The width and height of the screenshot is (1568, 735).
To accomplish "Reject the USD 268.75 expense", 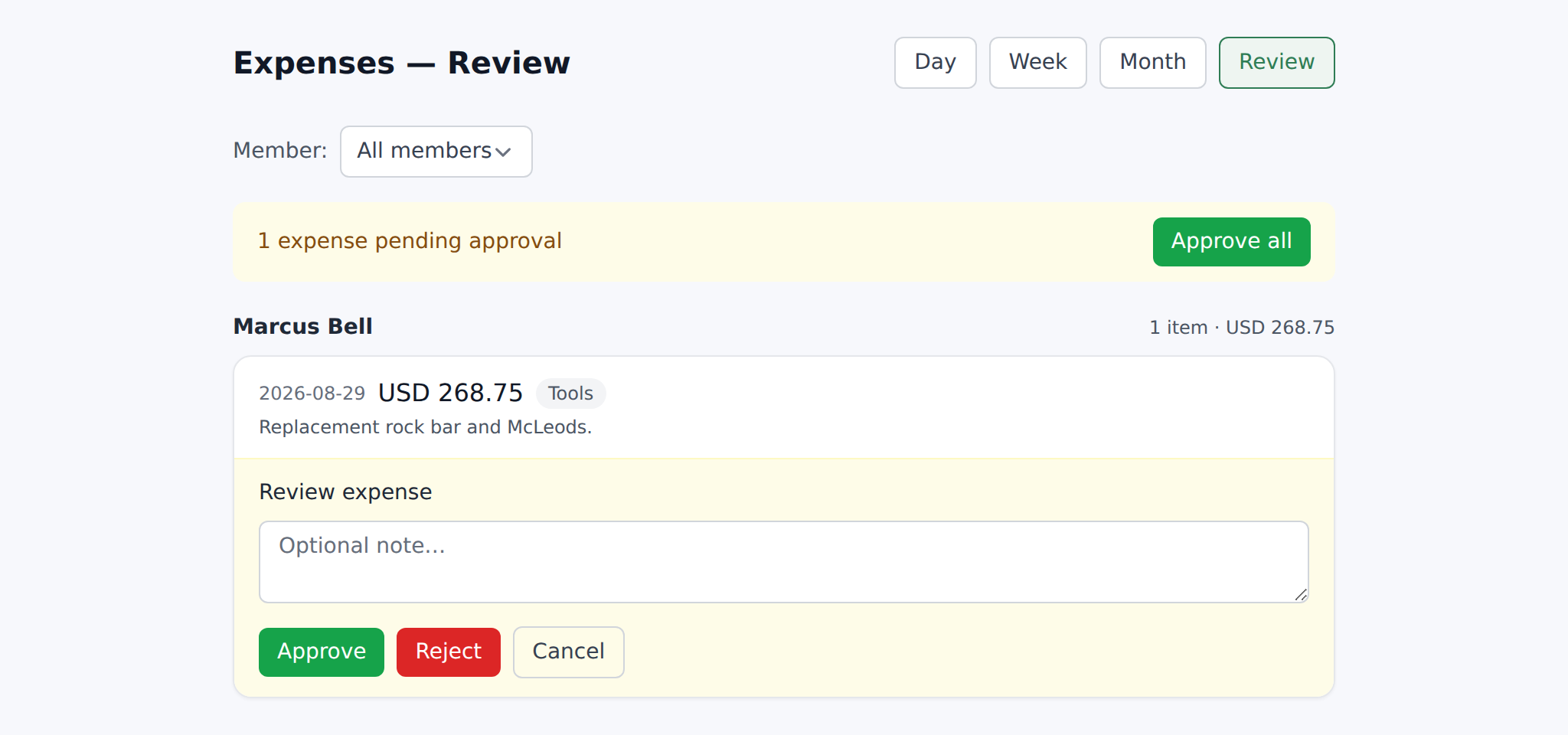I will (x=448, y=652).
